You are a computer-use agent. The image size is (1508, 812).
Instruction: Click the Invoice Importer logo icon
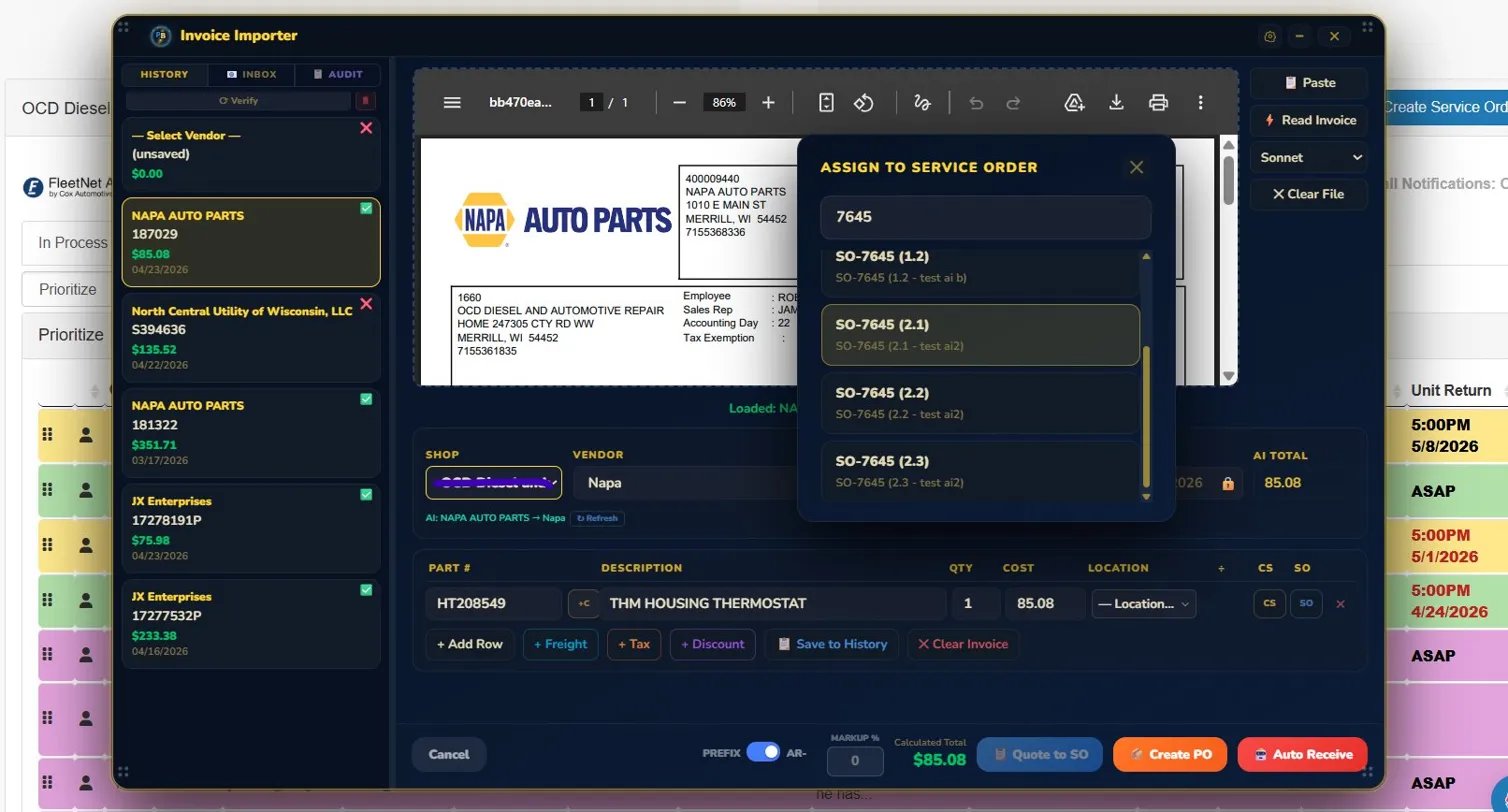[160, 36]
